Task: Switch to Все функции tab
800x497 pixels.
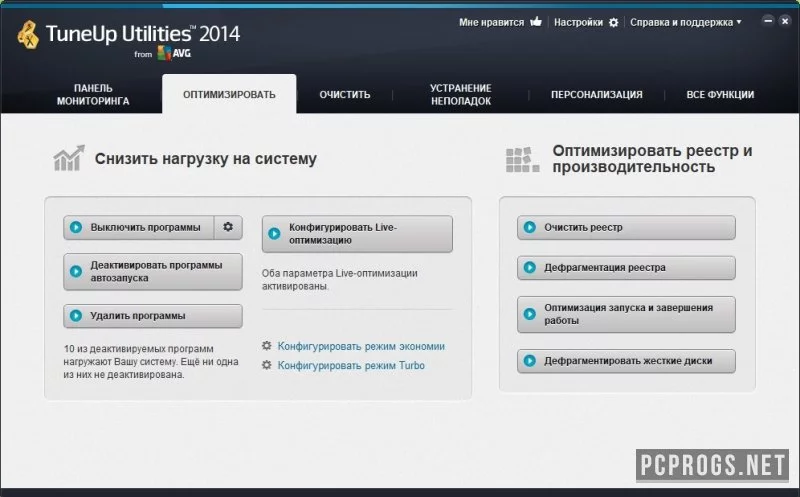Action: (720, 94)
